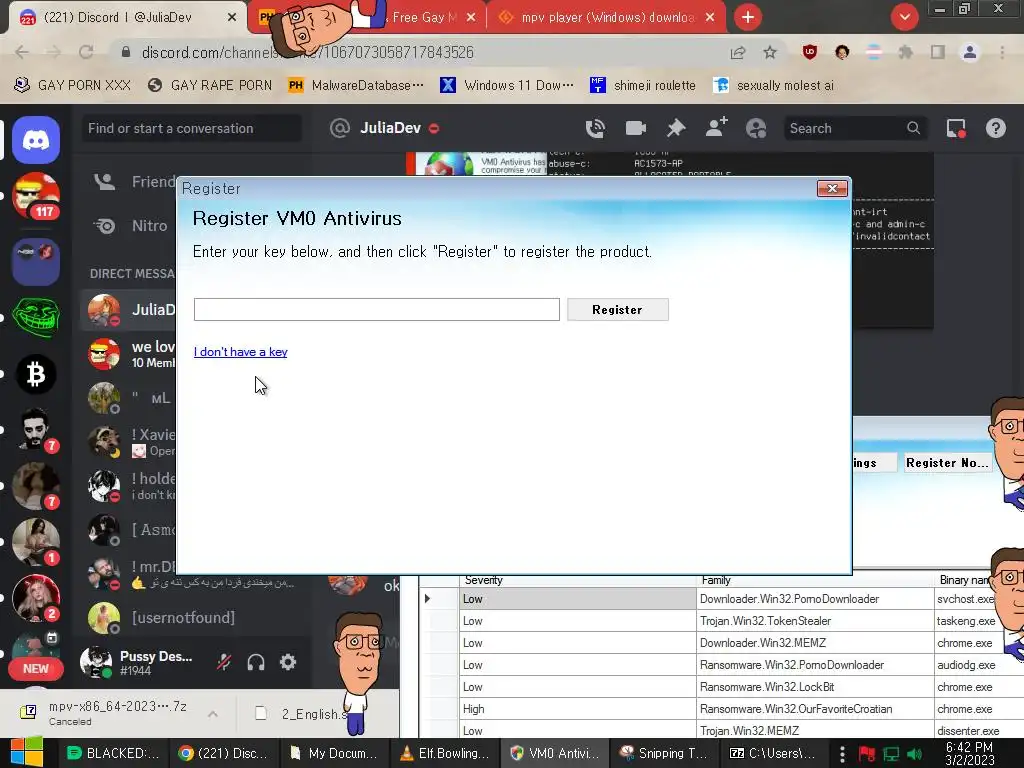This screenshot has width=1024, height=768.
Task: Open the shimeji roulette bookmark
Action: pyautogui.click(x=643, y=86)
